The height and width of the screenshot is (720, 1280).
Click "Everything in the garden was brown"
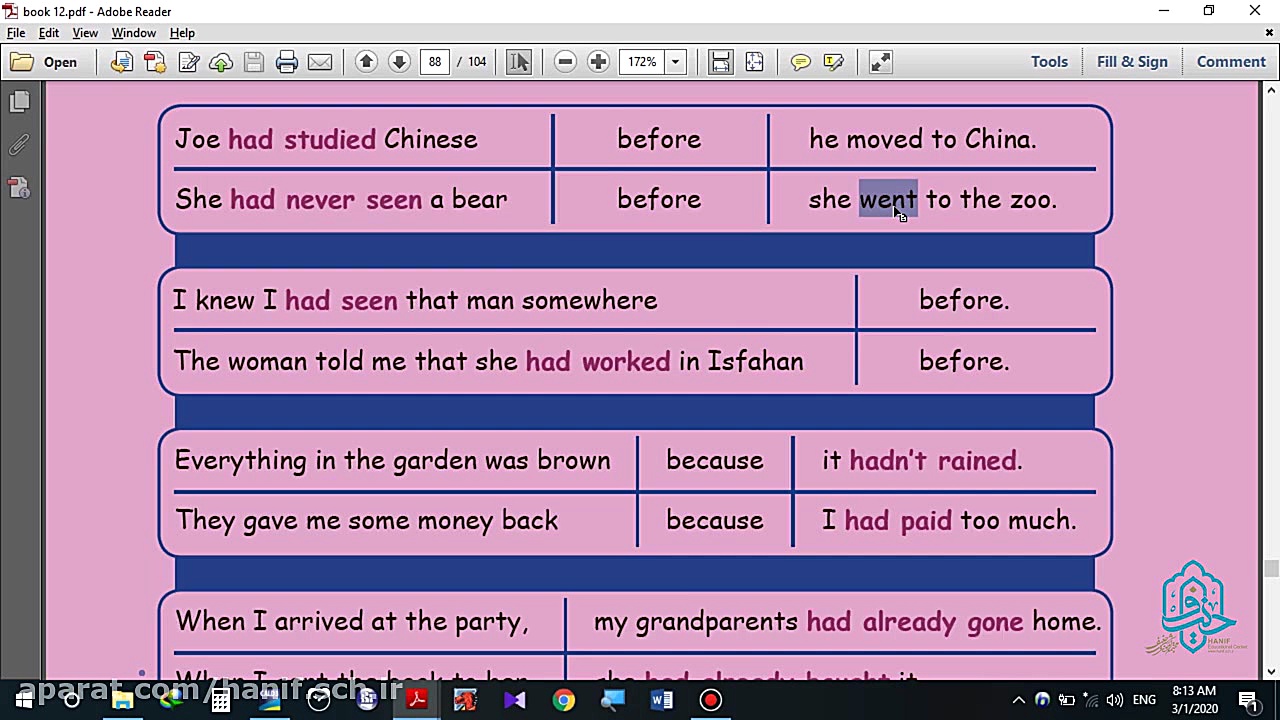coord(392,460)
